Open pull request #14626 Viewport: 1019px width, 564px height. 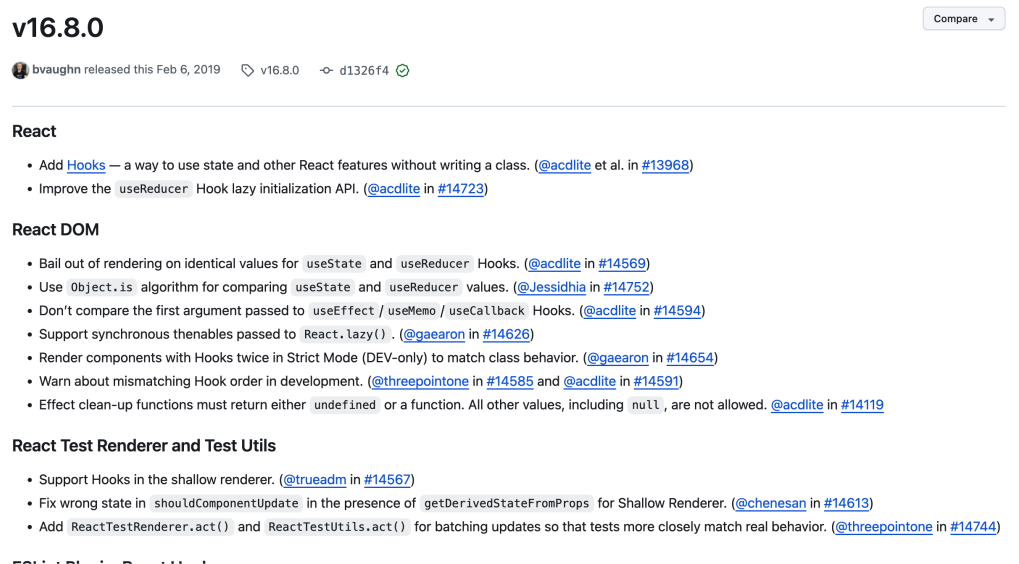(506, 334)
